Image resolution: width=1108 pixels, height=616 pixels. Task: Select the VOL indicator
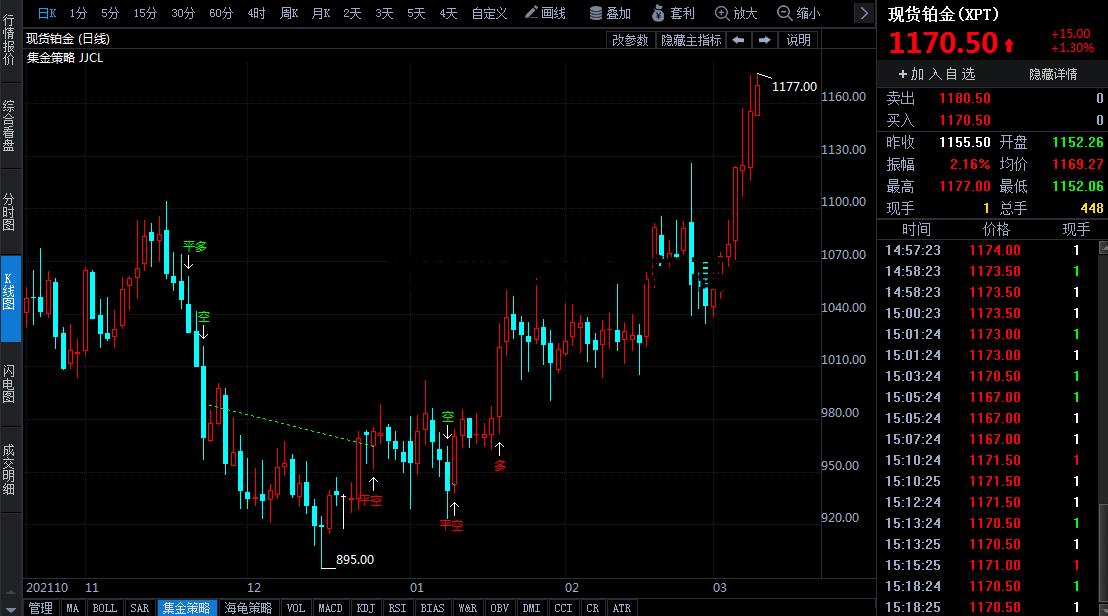click(x=296, y=608)
